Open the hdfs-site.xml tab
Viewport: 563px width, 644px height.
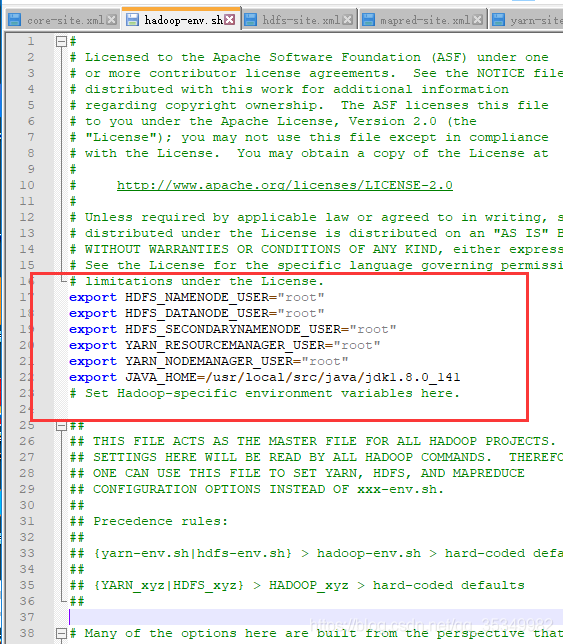(301, 20)
